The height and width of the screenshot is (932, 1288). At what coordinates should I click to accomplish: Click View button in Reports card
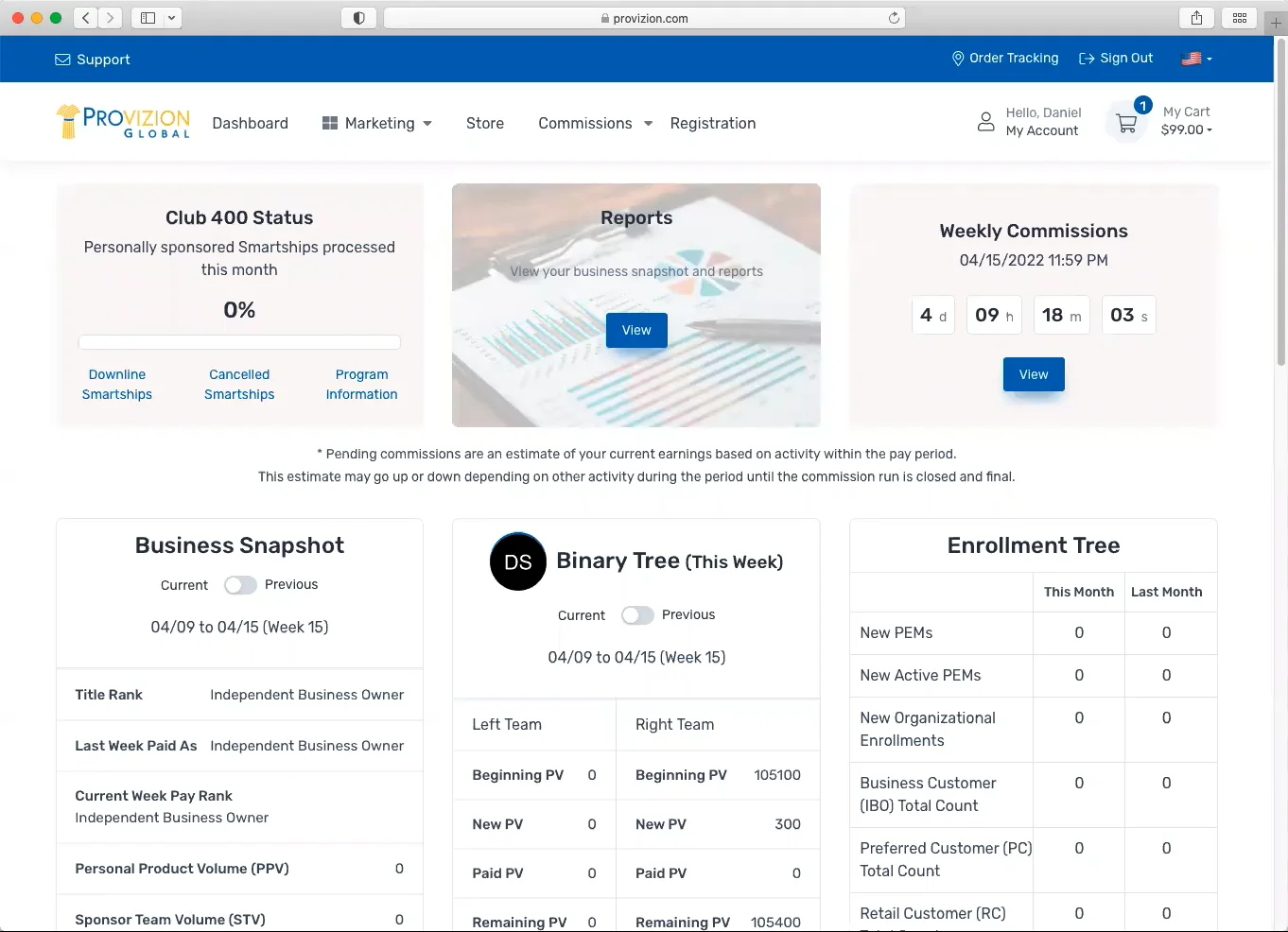click(x=636, y=330)
